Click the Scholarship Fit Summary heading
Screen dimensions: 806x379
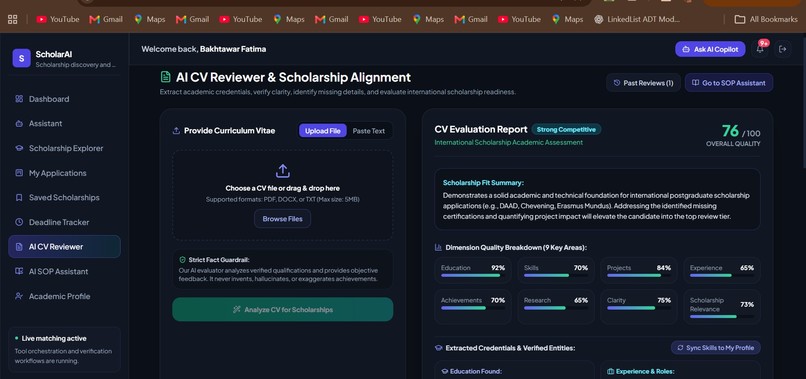coord(483,183)
